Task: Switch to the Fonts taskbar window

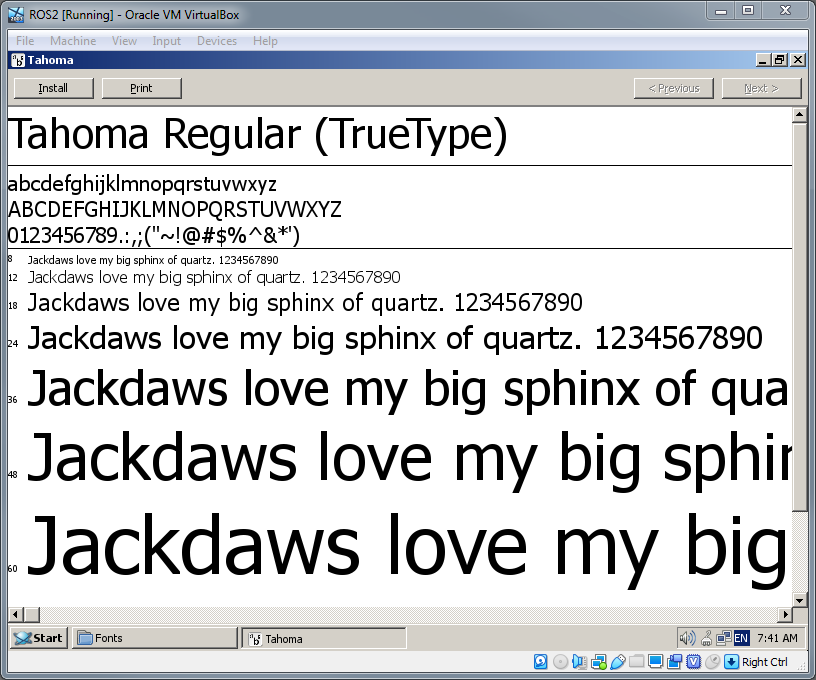Action: [x=155, y=638]
